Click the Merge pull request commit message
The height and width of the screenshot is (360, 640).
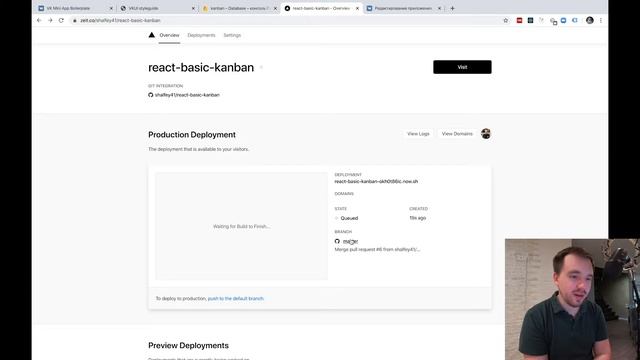377,249
